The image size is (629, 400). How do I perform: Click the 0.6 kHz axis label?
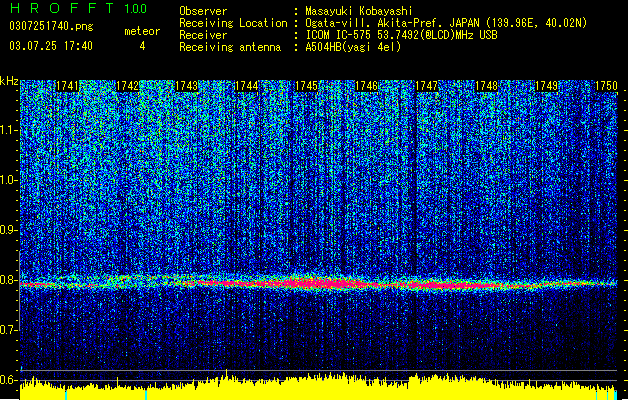pyautogui.click(x=9, y=380)
